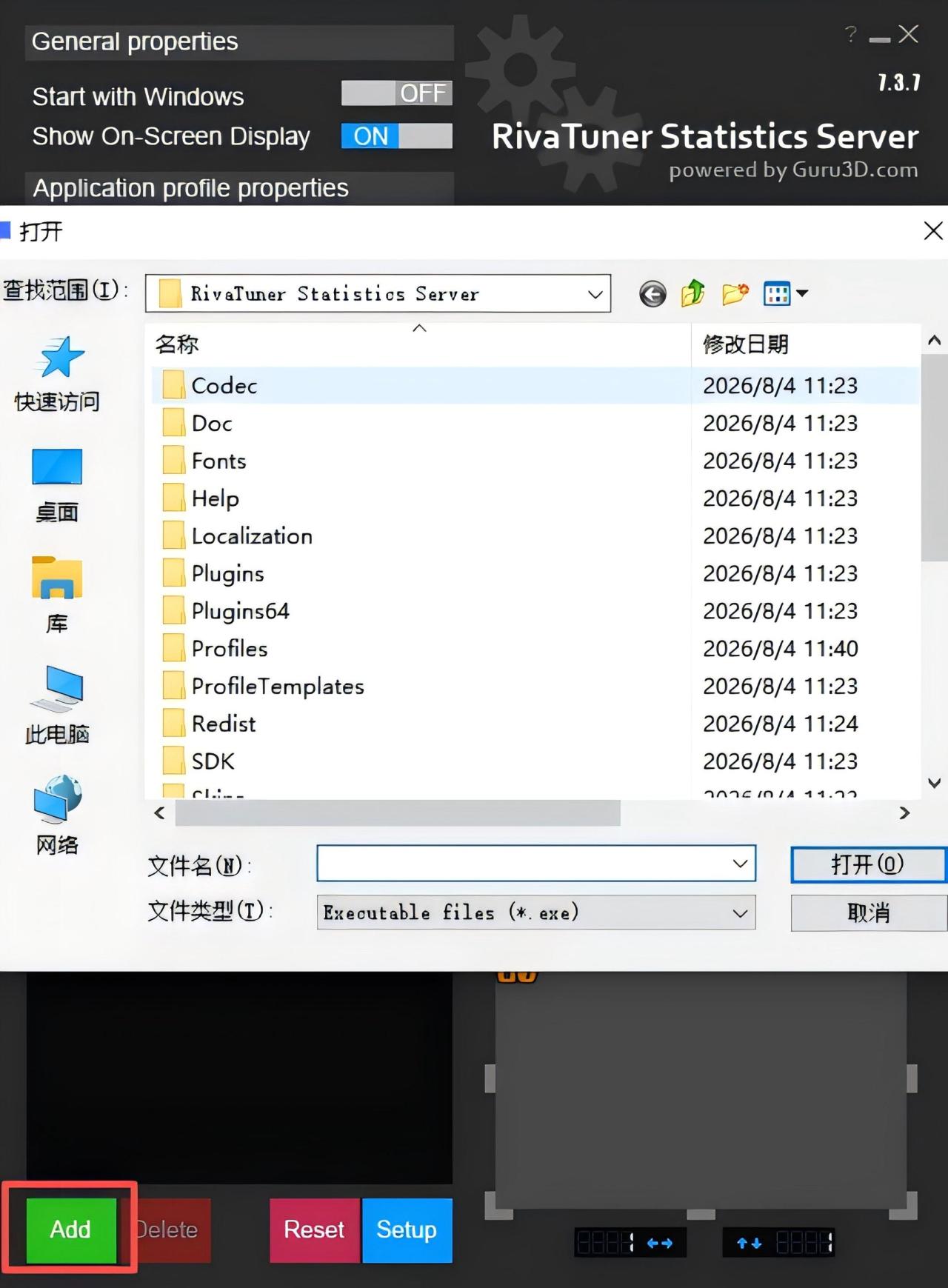Create a new folder icon
Viewport: 948px width, 1288px height.
[735, 293]
